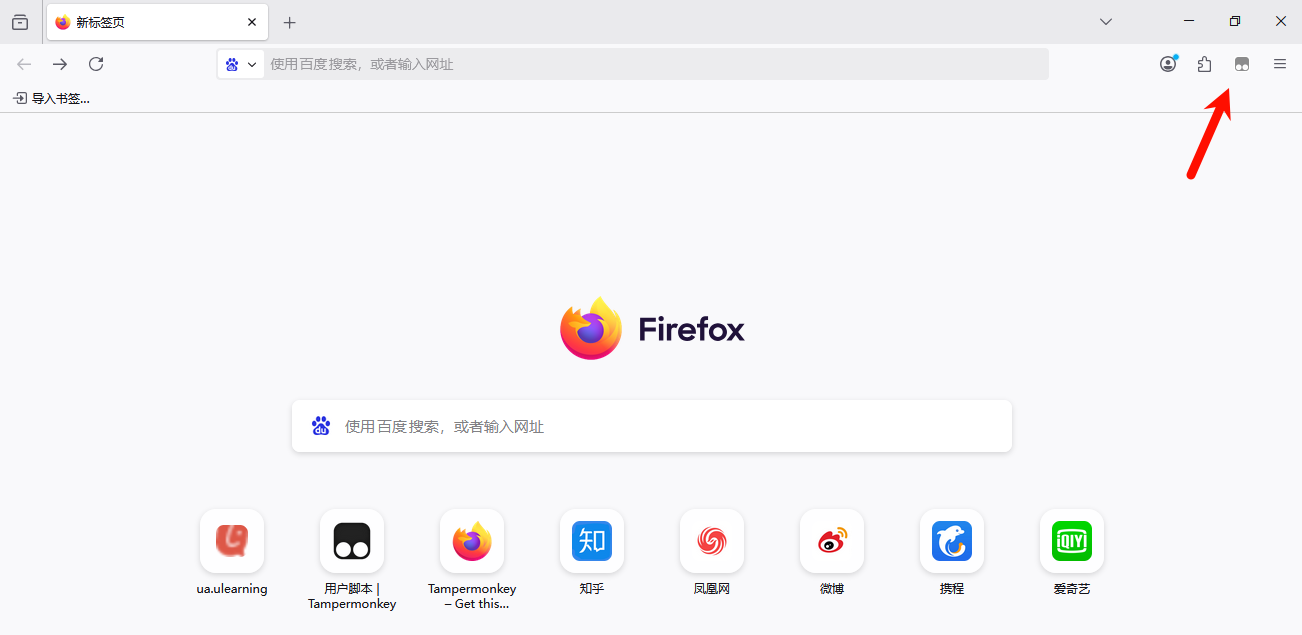This screenshot has height=635, width=1302.
Task: Open the Tampermonkey extension icon in toolbar
Action: (1242, 64)
